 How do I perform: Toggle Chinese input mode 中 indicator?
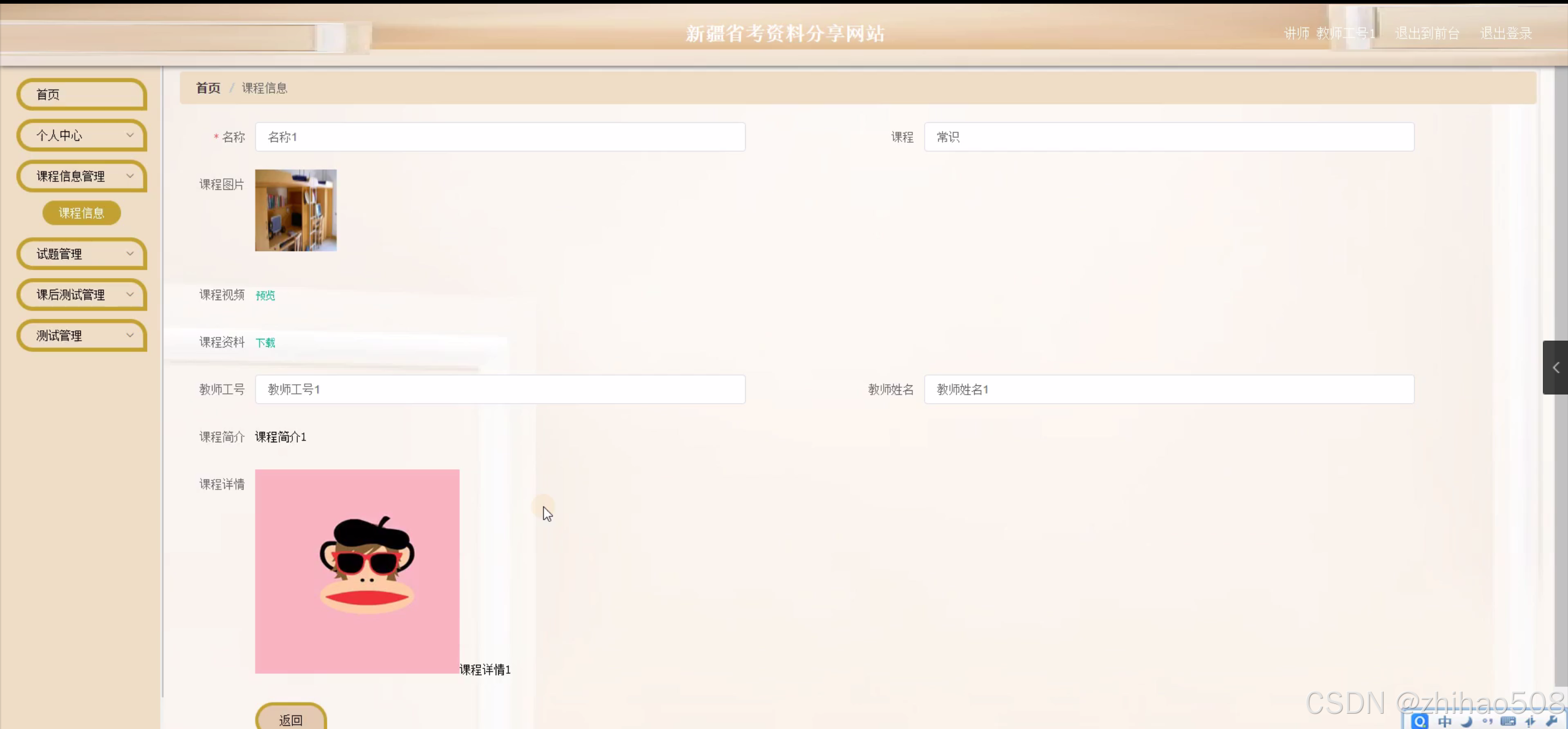[1445, 721]
